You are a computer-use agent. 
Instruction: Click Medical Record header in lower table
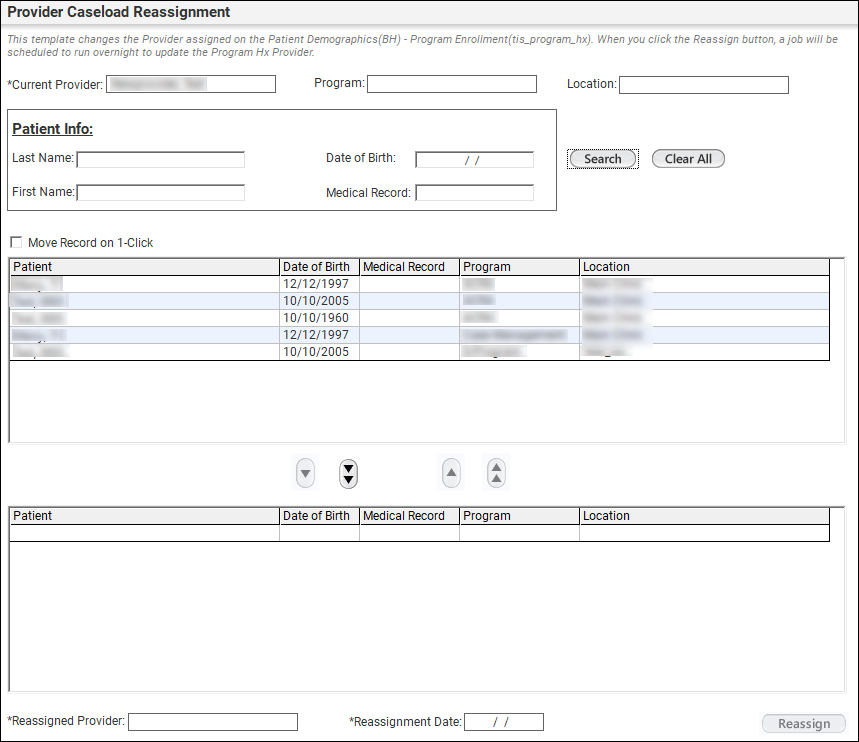(x=409, y=516)
